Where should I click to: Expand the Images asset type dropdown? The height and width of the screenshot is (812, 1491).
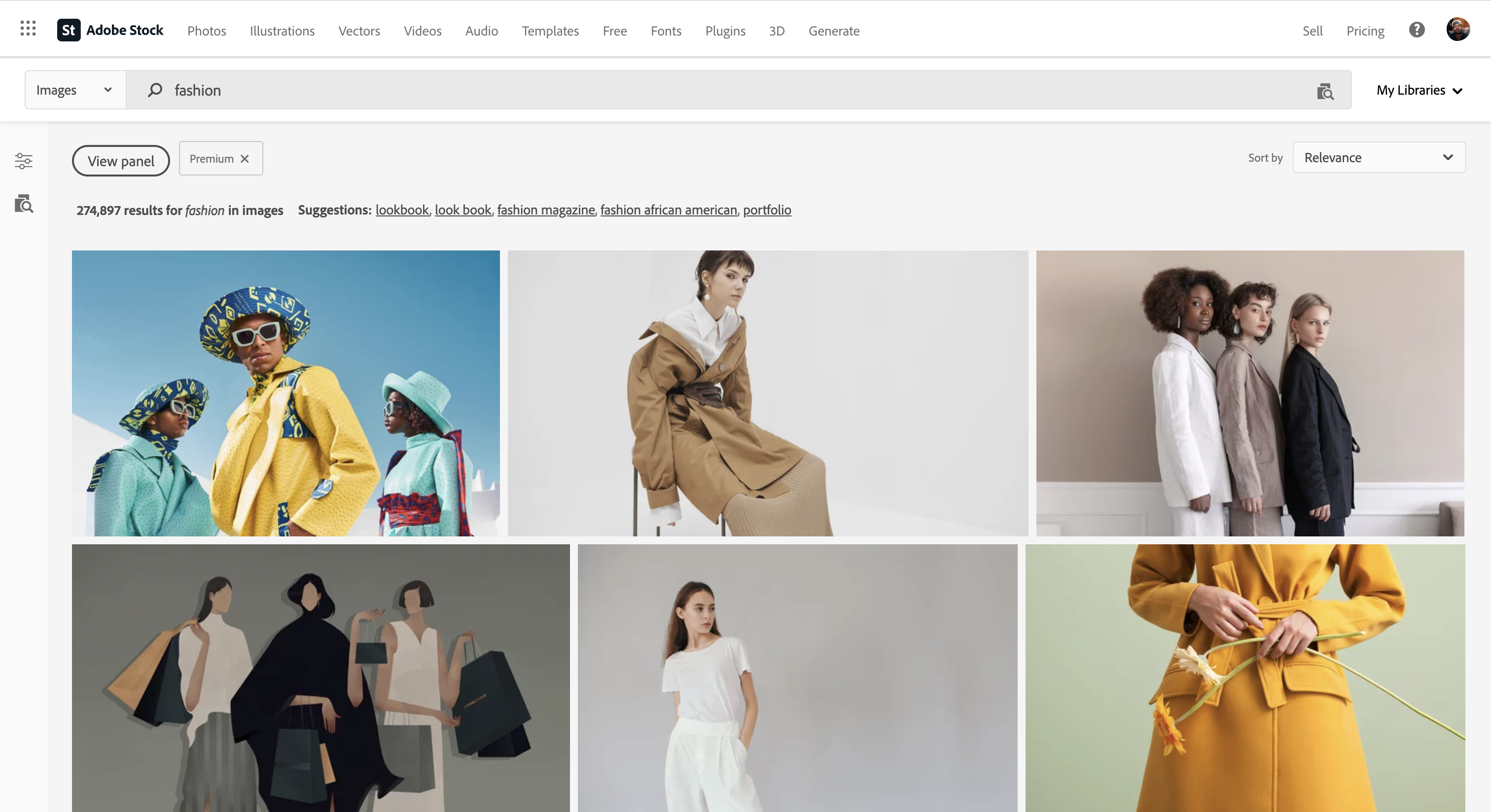tap(74, 90)
